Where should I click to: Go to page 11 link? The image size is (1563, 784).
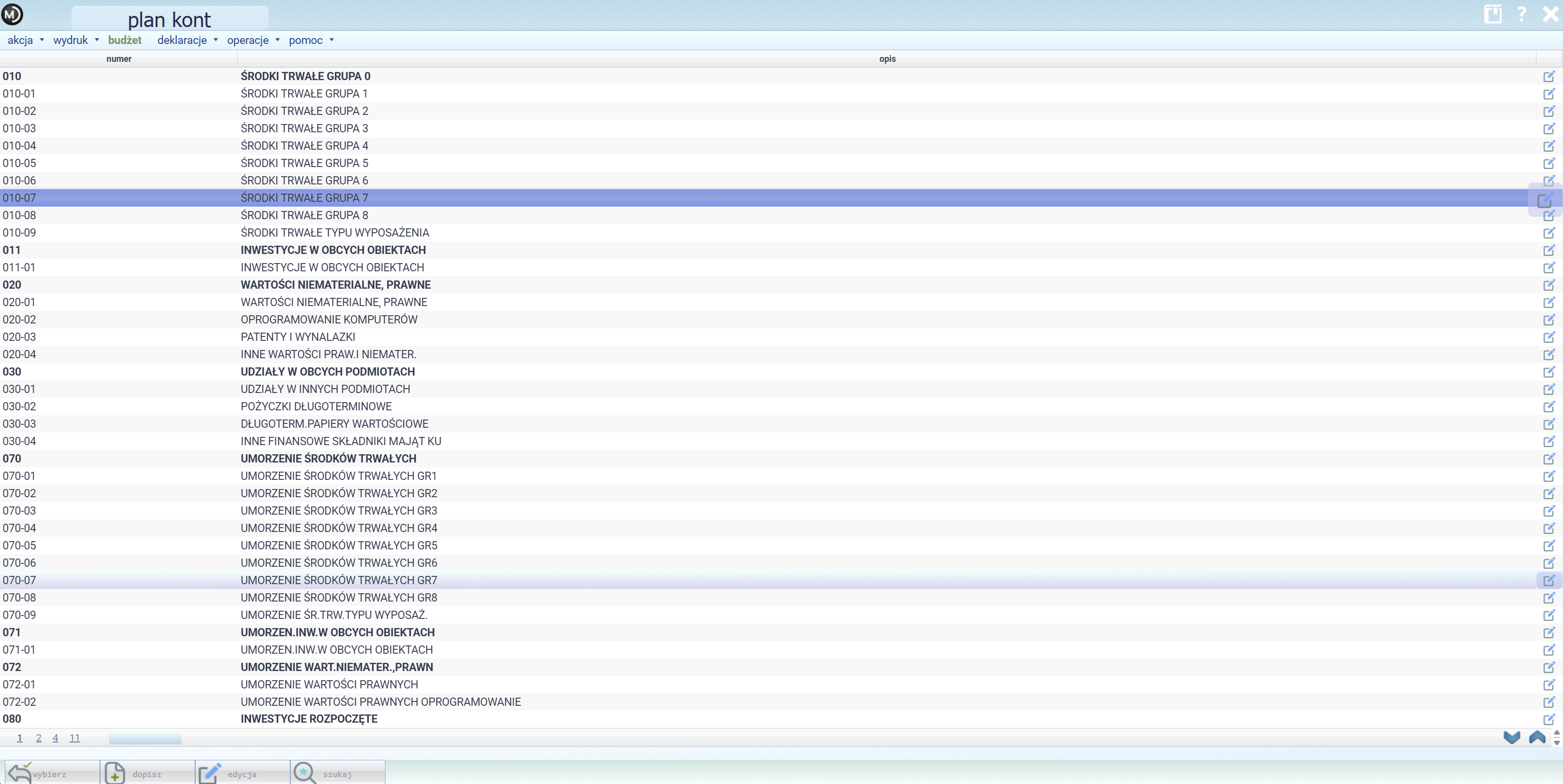[x=75, y=738]
